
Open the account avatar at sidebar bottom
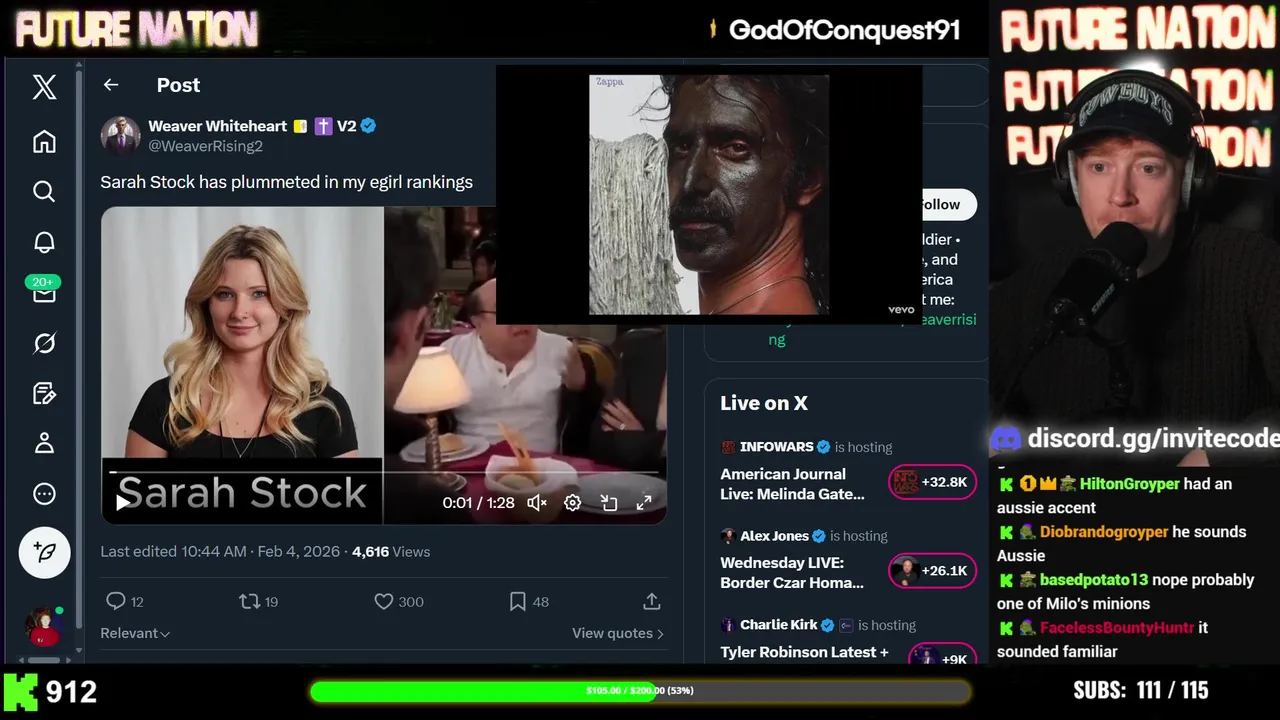(44, 626)
